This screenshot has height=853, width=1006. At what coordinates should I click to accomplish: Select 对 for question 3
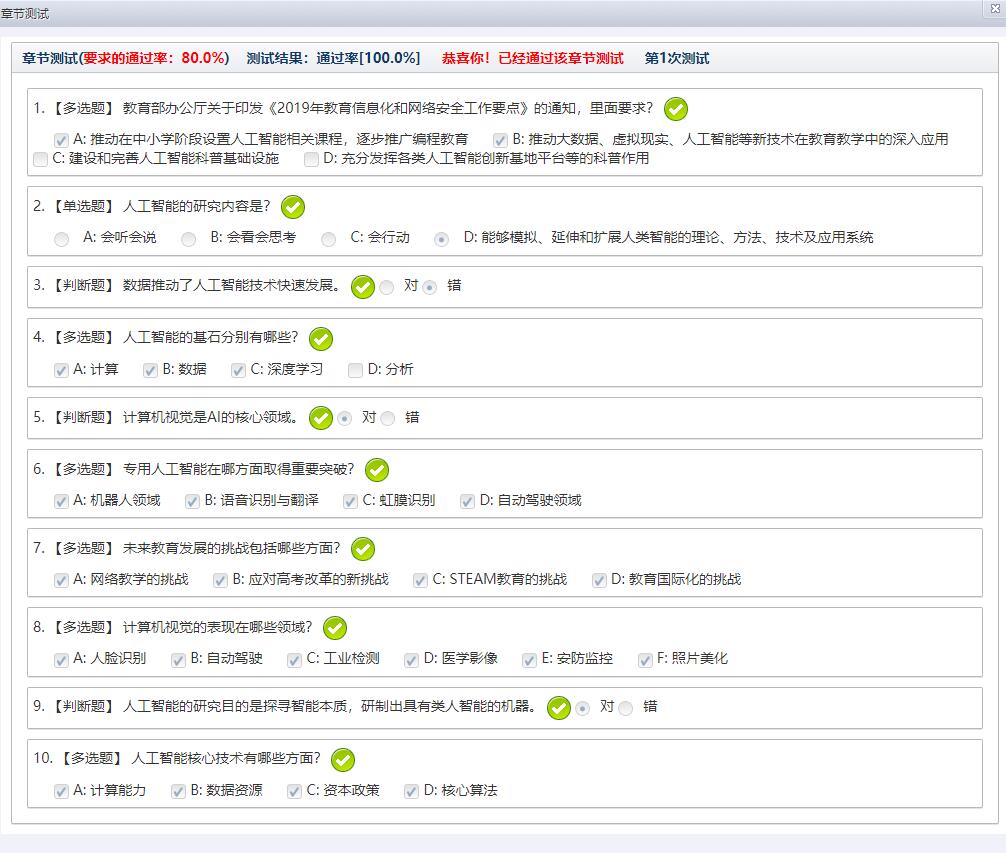(x=387, y=287)
